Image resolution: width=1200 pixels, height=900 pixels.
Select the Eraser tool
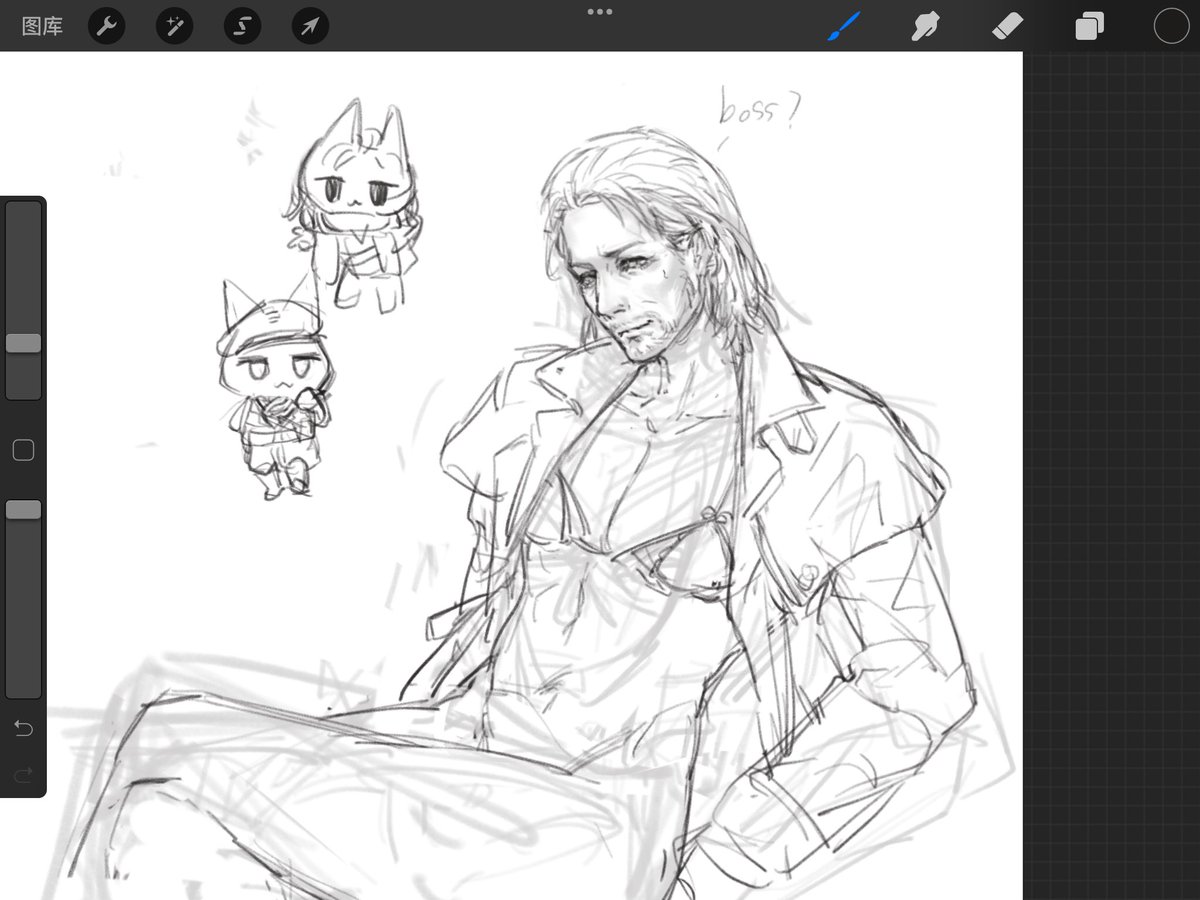(1007, 26)
